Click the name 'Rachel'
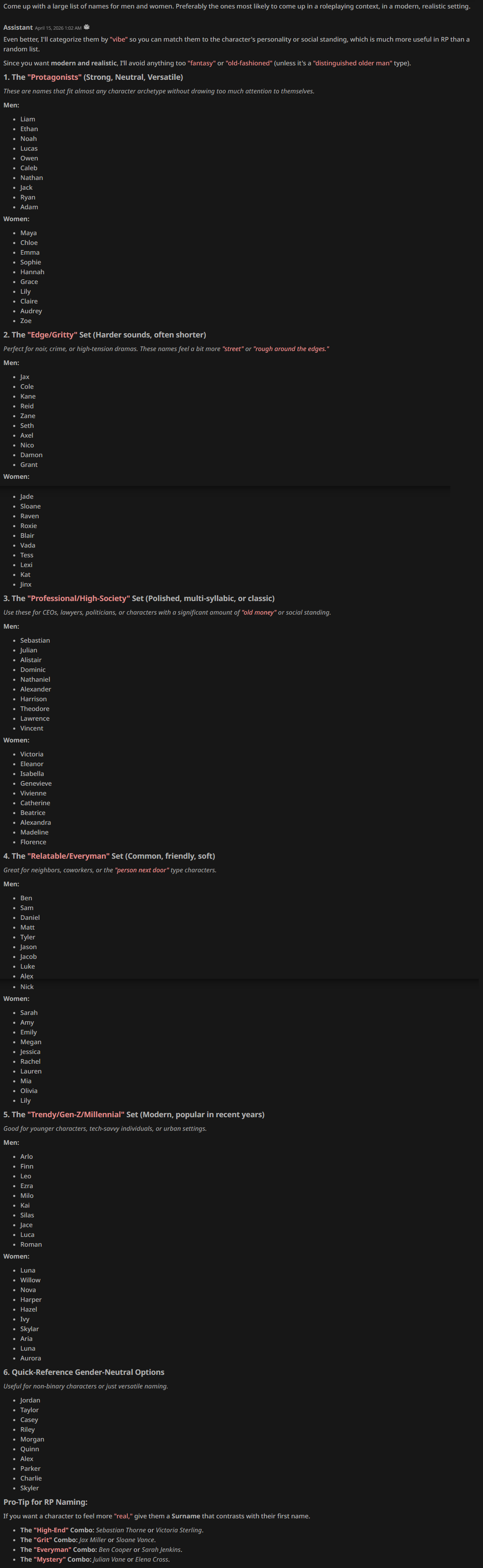Viewport: 483px width, 1568px height. (x=31, y=1062)
